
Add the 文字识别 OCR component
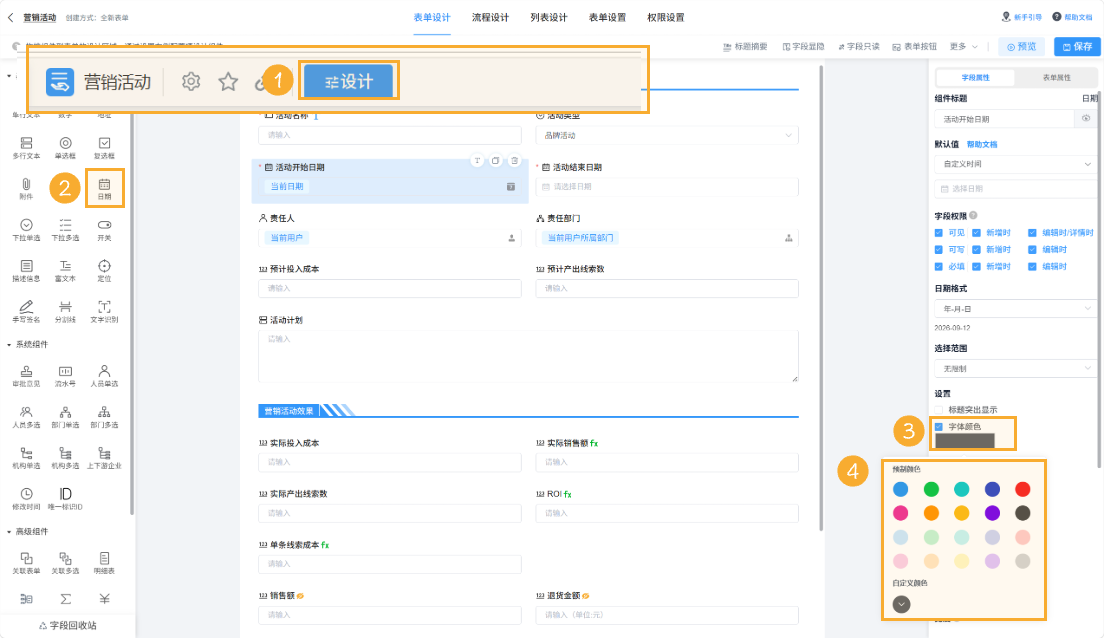tap(104, 311)
